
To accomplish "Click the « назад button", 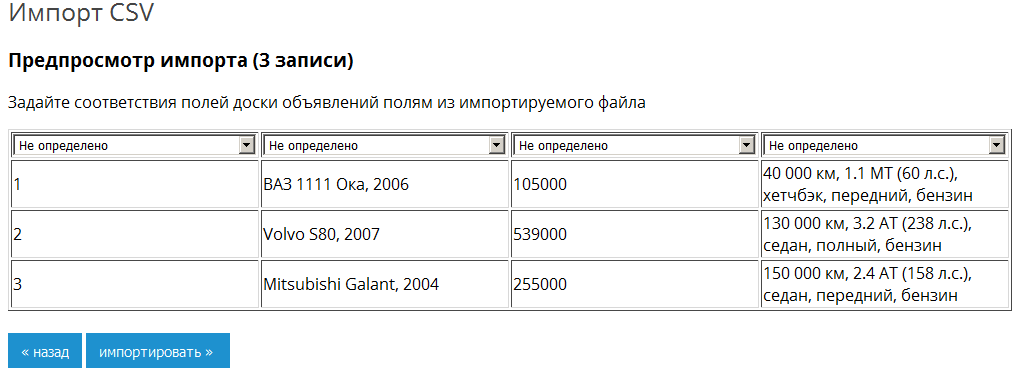I will click(x=45, y=351).
